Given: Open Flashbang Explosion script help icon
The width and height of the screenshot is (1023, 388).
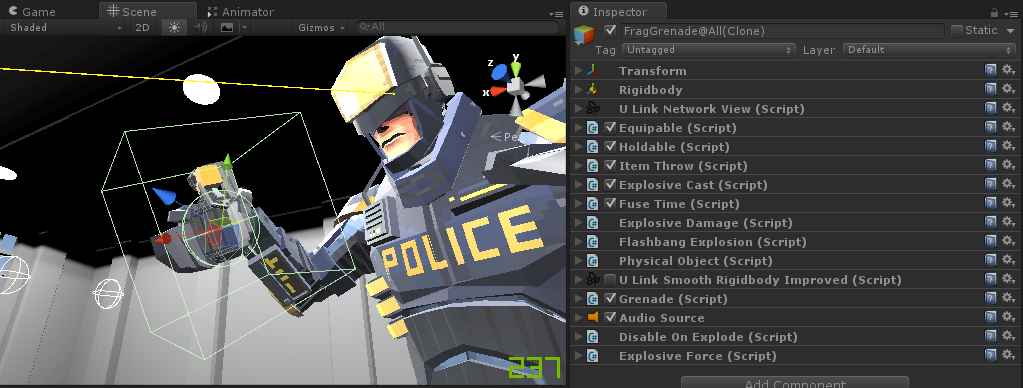Looking at the screenshot, I should [x=990, y=241].
